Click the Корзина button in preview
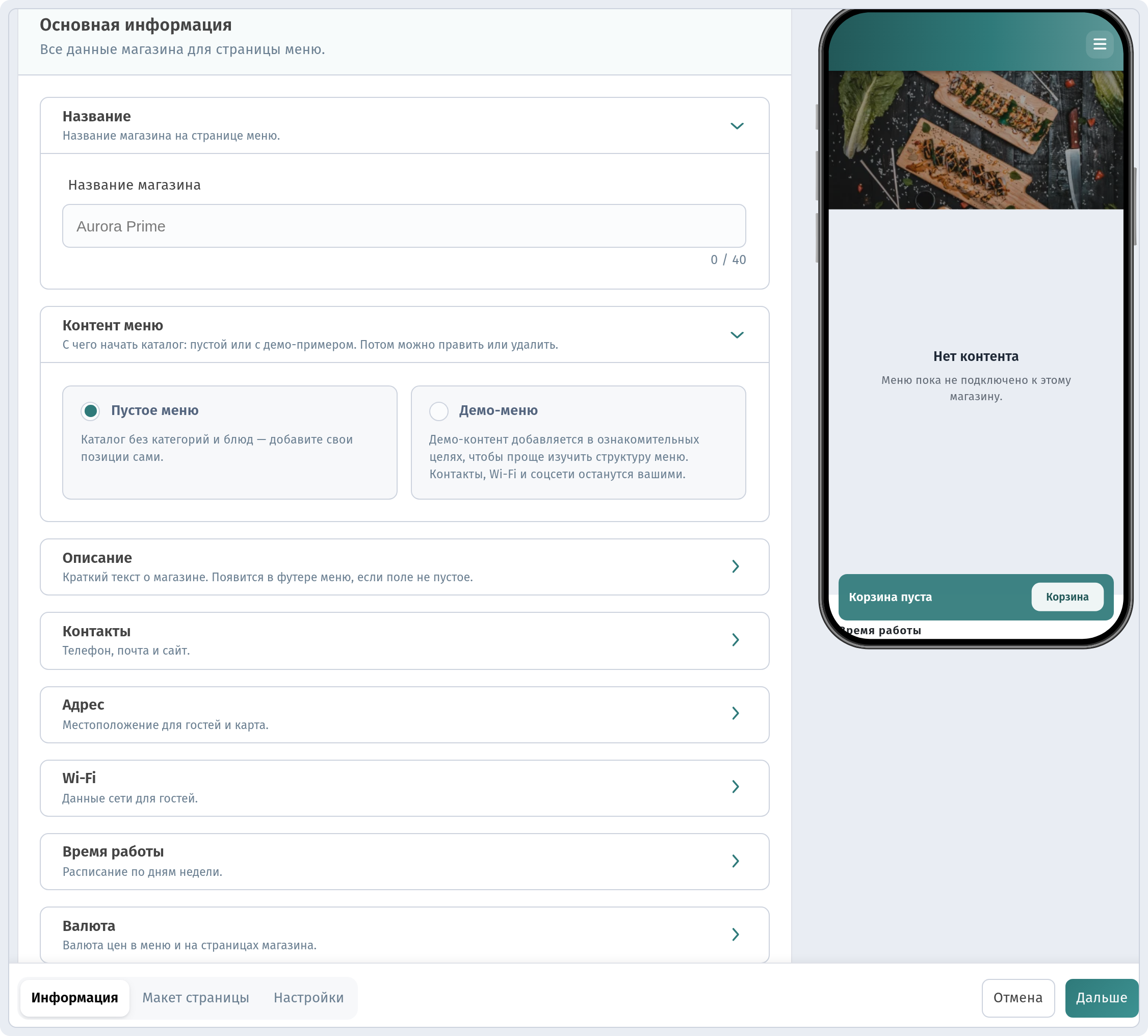 click(1067, 597)
